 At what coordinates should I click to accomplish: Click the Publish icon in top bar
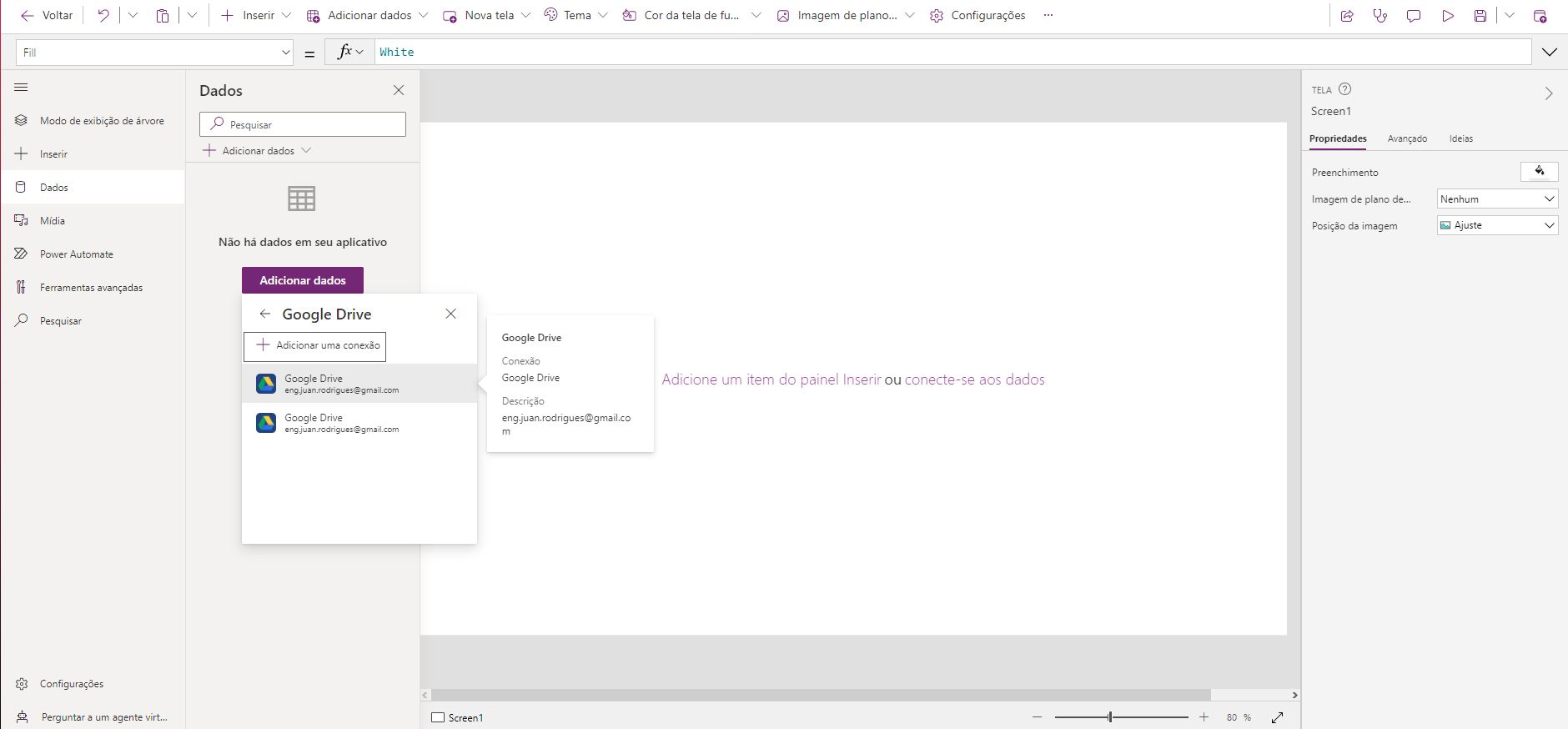tap(1540, 16)
